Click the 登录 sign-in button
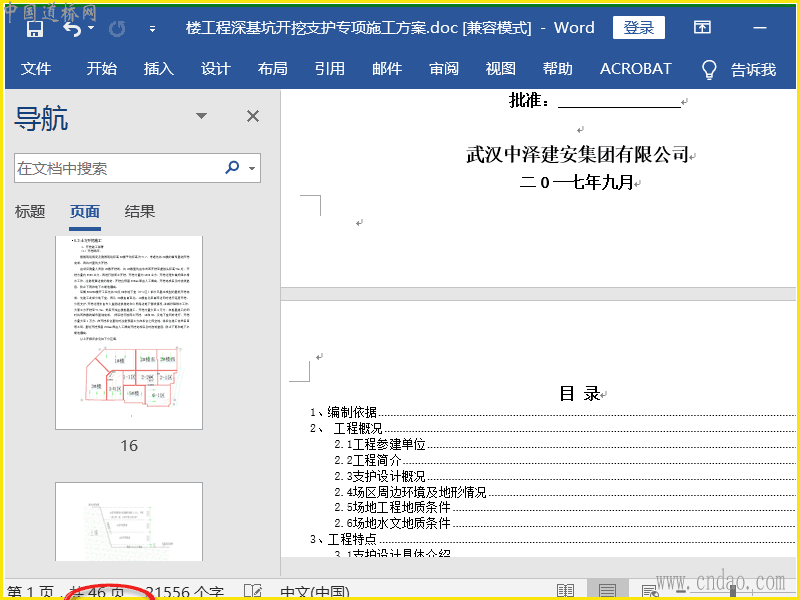Viewport: 800px width, 600px height. click(638, 28)
